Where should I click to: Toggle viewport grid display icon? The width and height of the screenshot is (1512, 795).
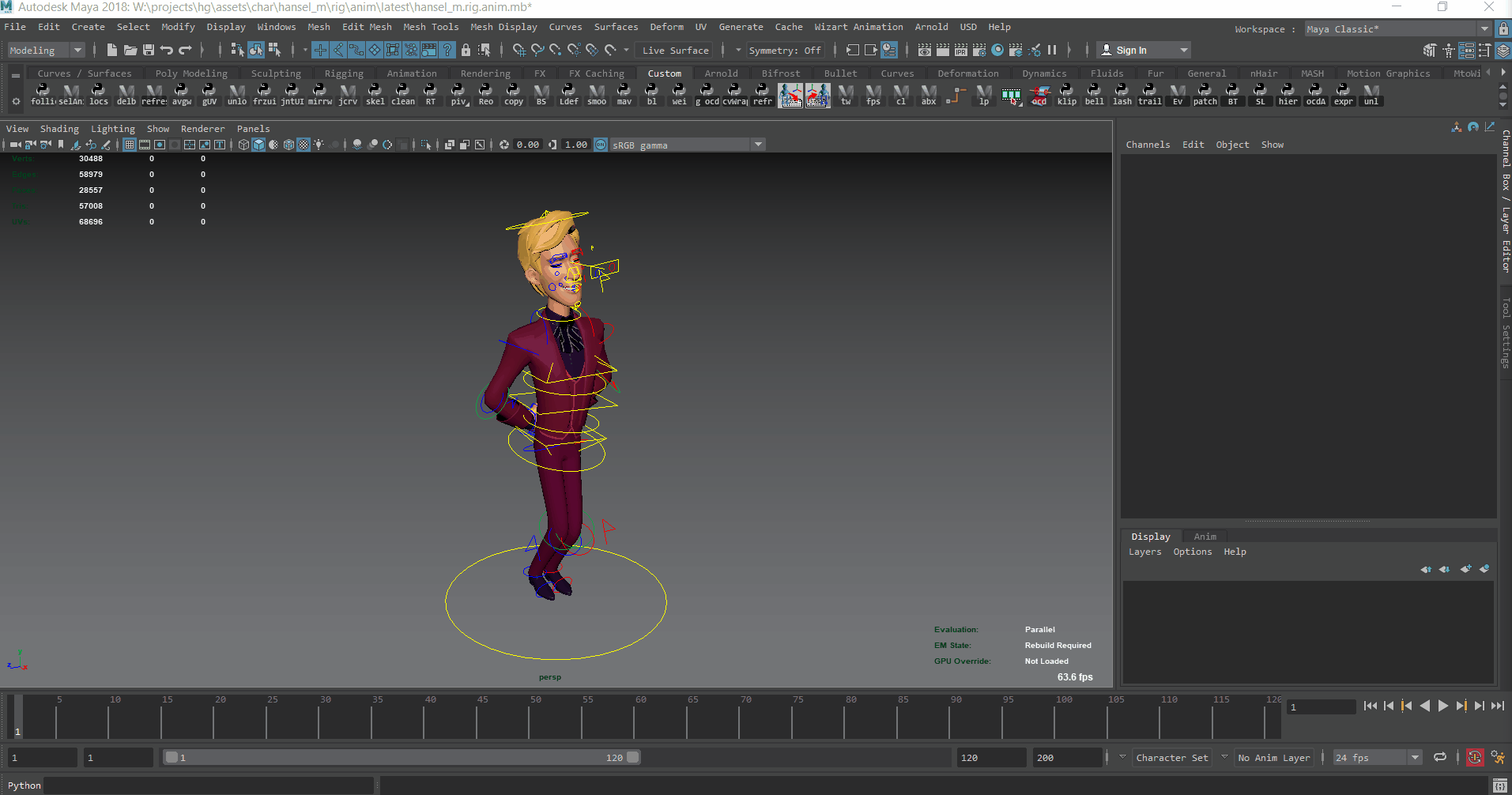[130, 145]
